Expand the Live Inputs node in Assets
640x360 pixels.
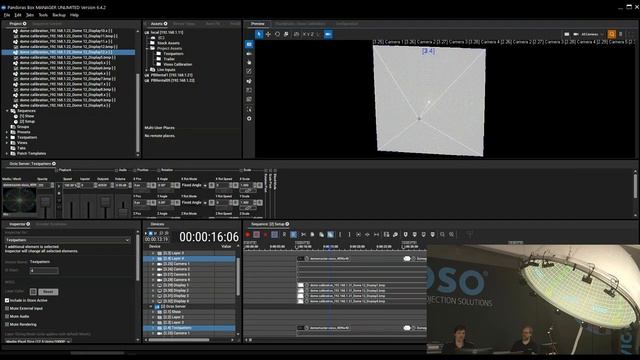[x=147, y=70]
